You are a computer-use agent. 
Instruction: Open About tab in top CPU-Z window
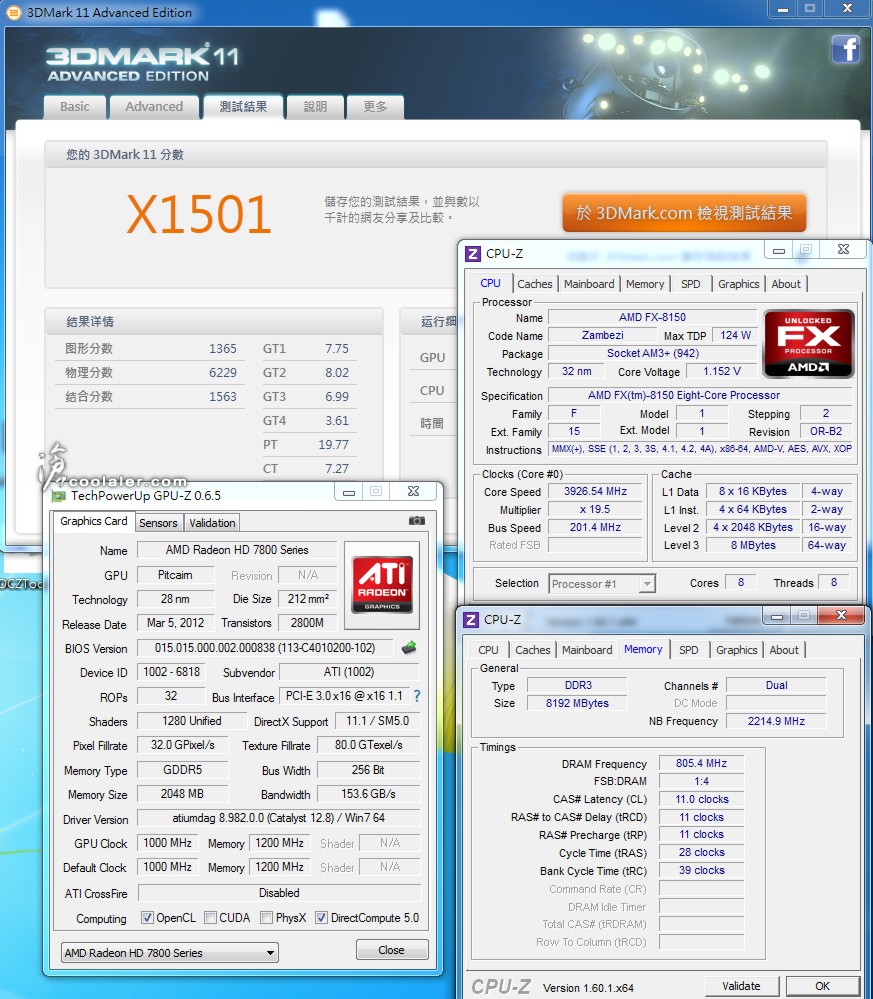tap(786, 284)
